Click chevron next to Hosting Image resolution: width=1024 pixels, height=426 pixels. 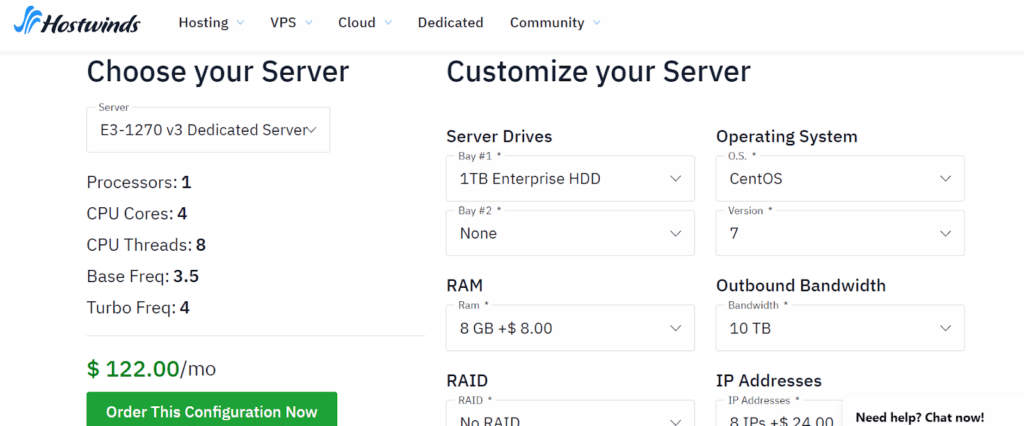tap(240, 23)
